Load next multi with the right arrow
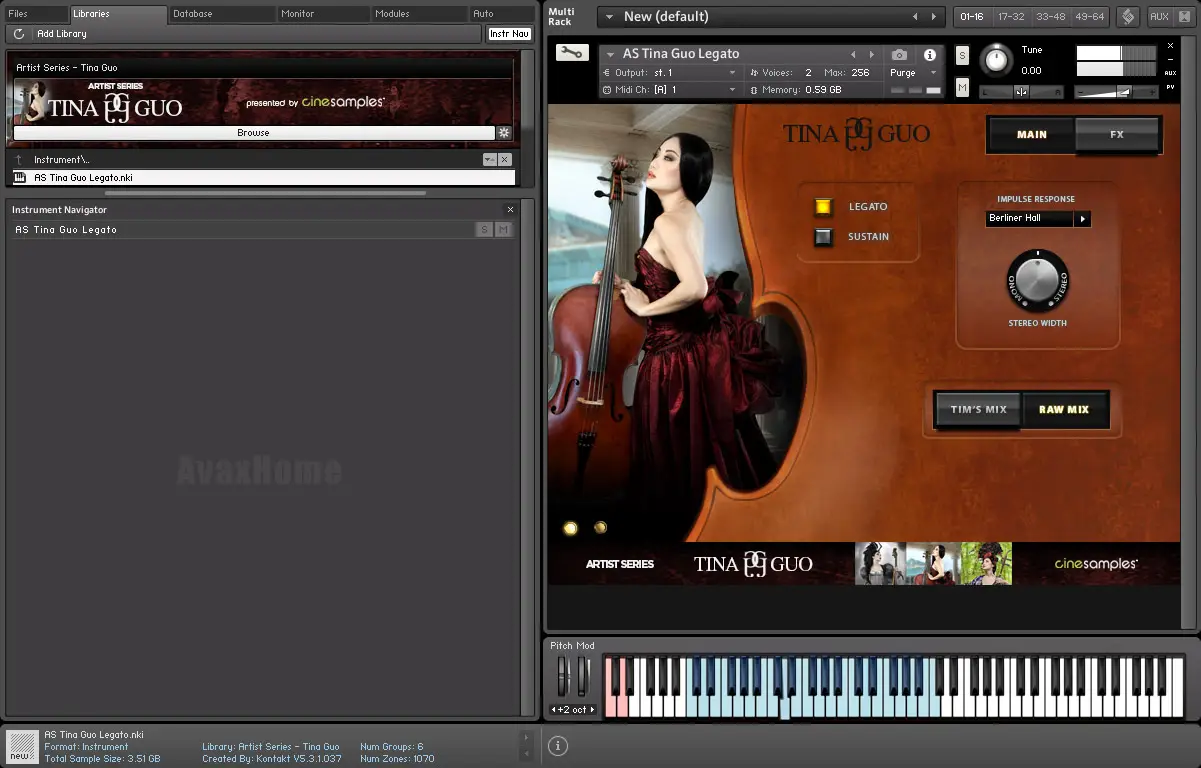This screenshot has height=768, width=1201. [x=934, y=17]
